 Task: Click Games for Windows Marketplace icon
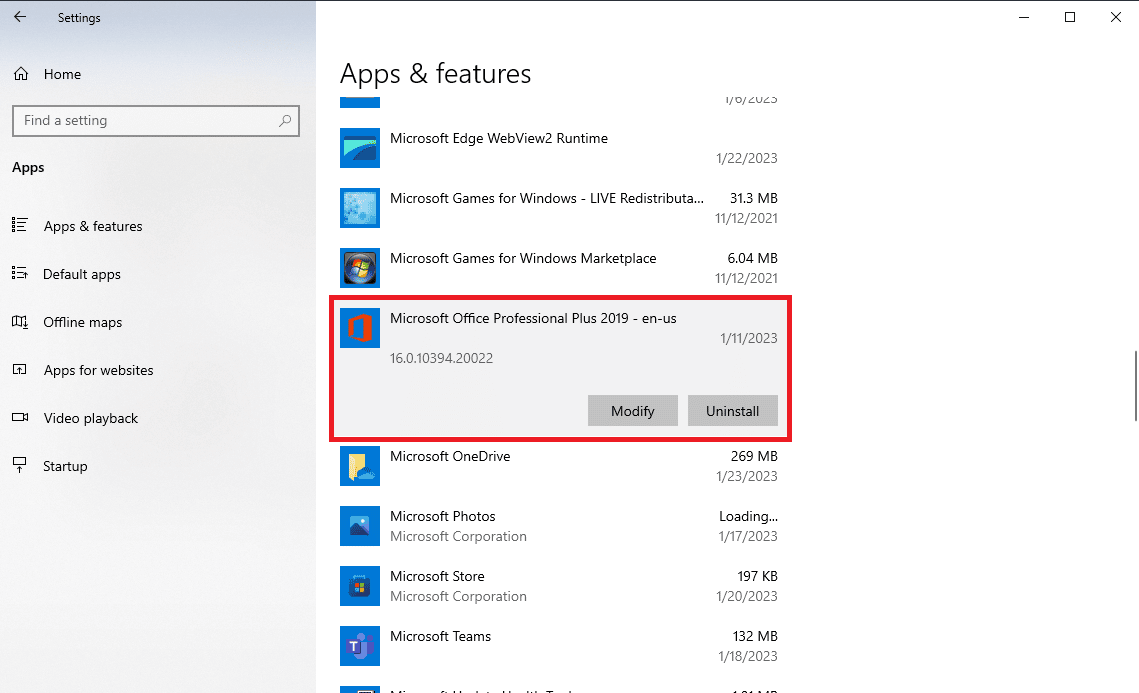tap(360, 268)
